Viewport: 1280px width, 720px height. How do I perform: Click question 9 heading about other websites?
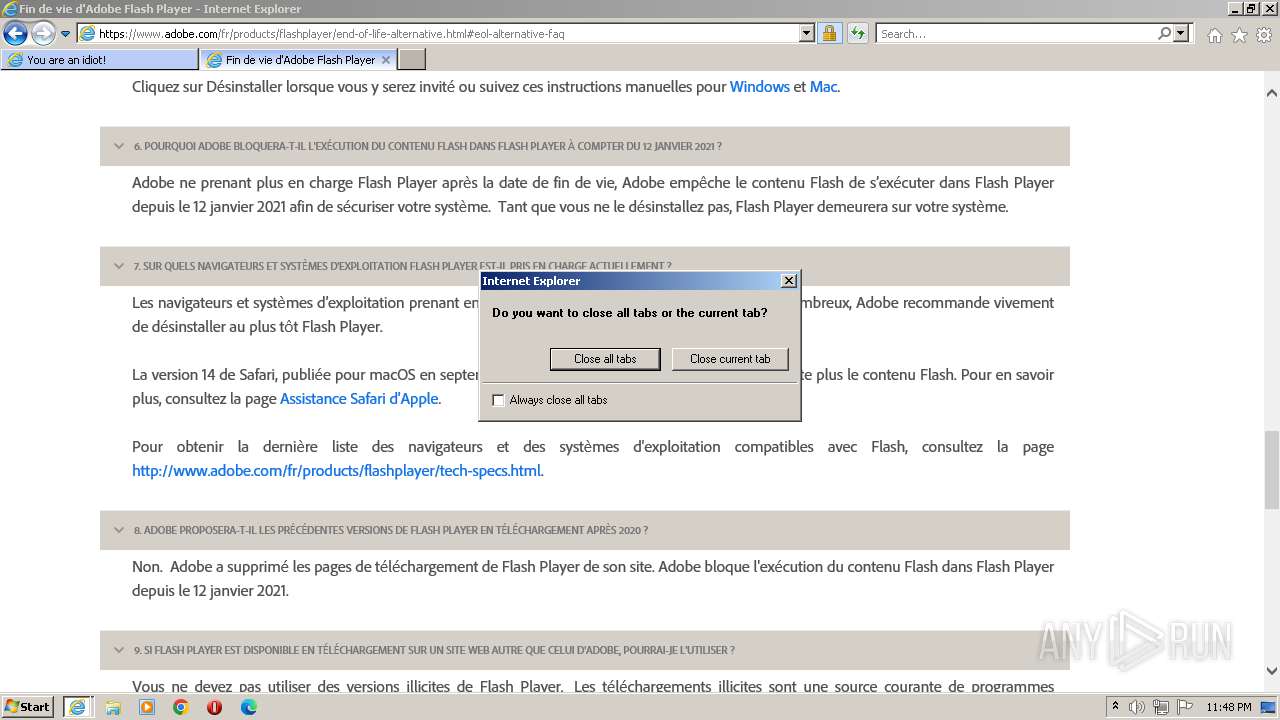click(x=434, y=650)
